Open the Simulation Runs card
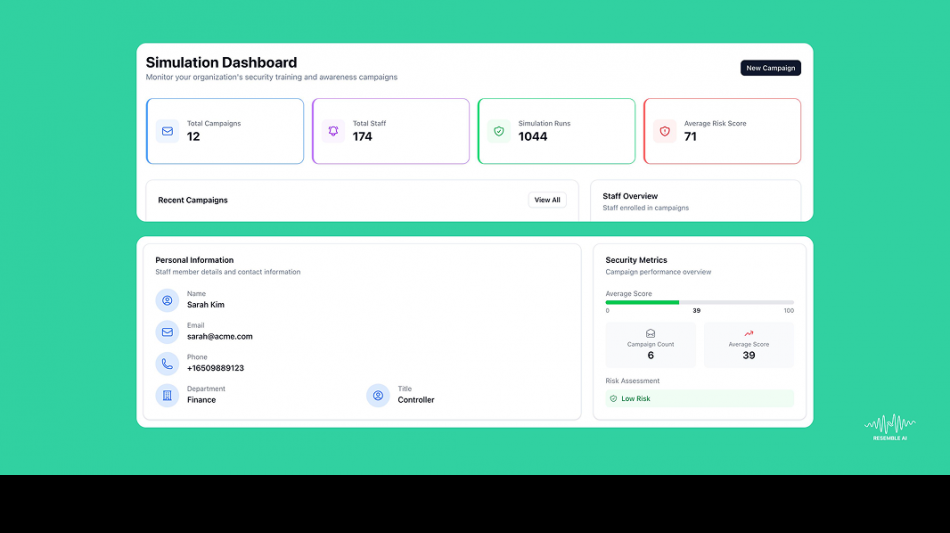The image size is (950, 533). (x=556, y=131)
